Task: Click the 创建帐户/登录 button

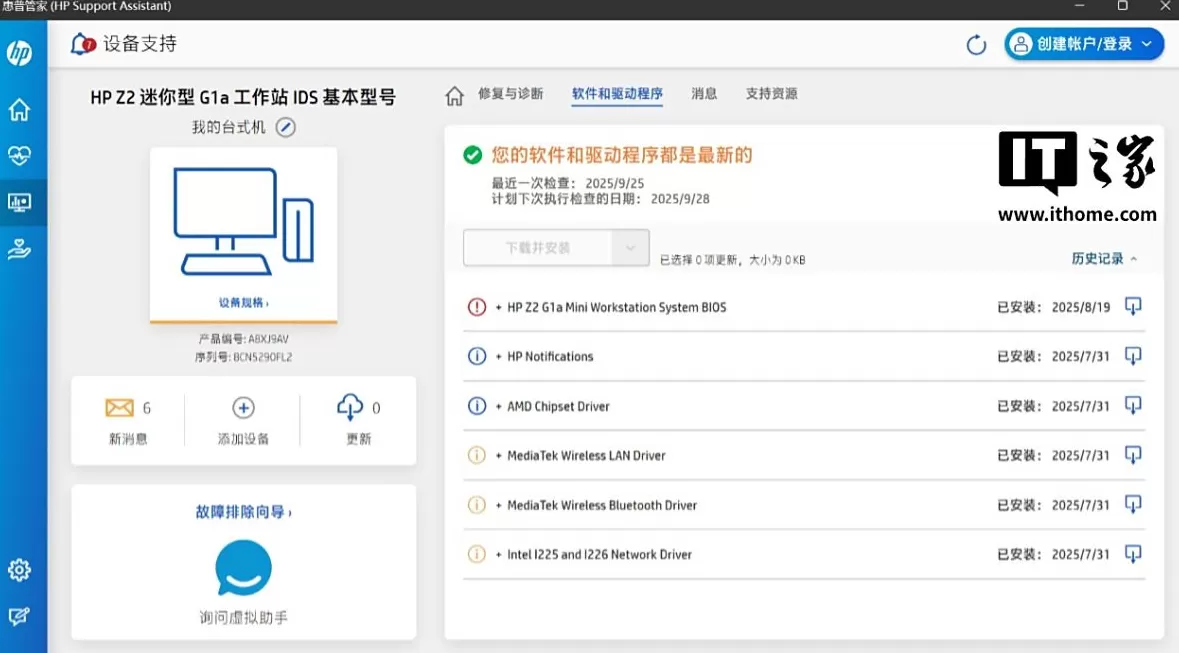Action: coord(1084,44)
